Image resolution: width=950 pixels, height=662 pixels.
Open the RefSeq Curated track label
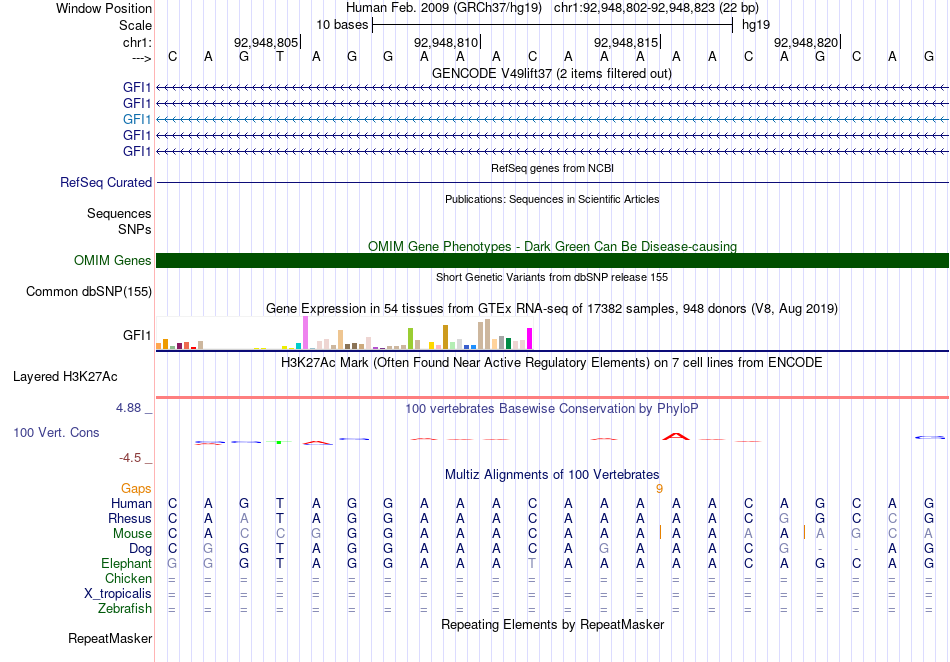[106, 182]
